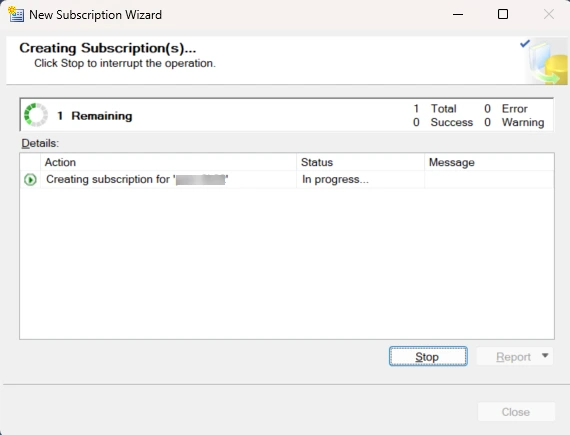Minimize the wizard window
The width and height of the screenshot is (570, 435).
tap(458, 15)
